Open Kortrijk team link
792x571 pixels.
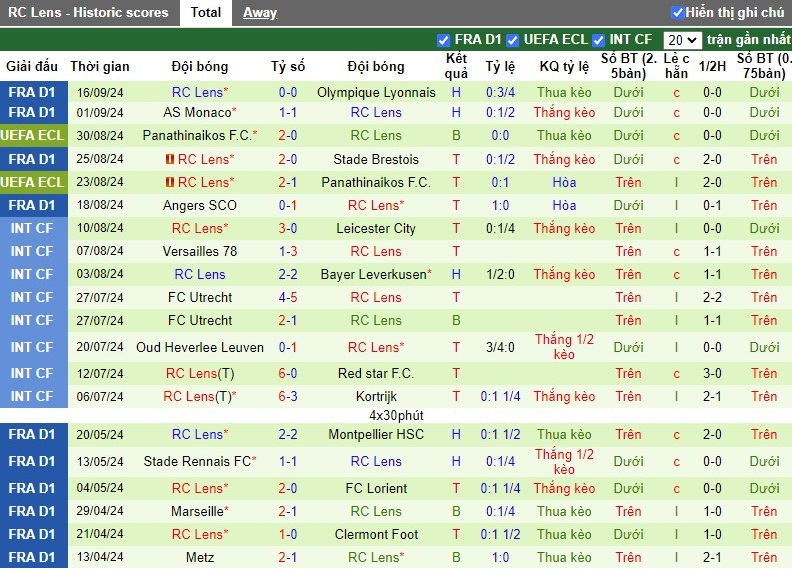tap(376, 396)
